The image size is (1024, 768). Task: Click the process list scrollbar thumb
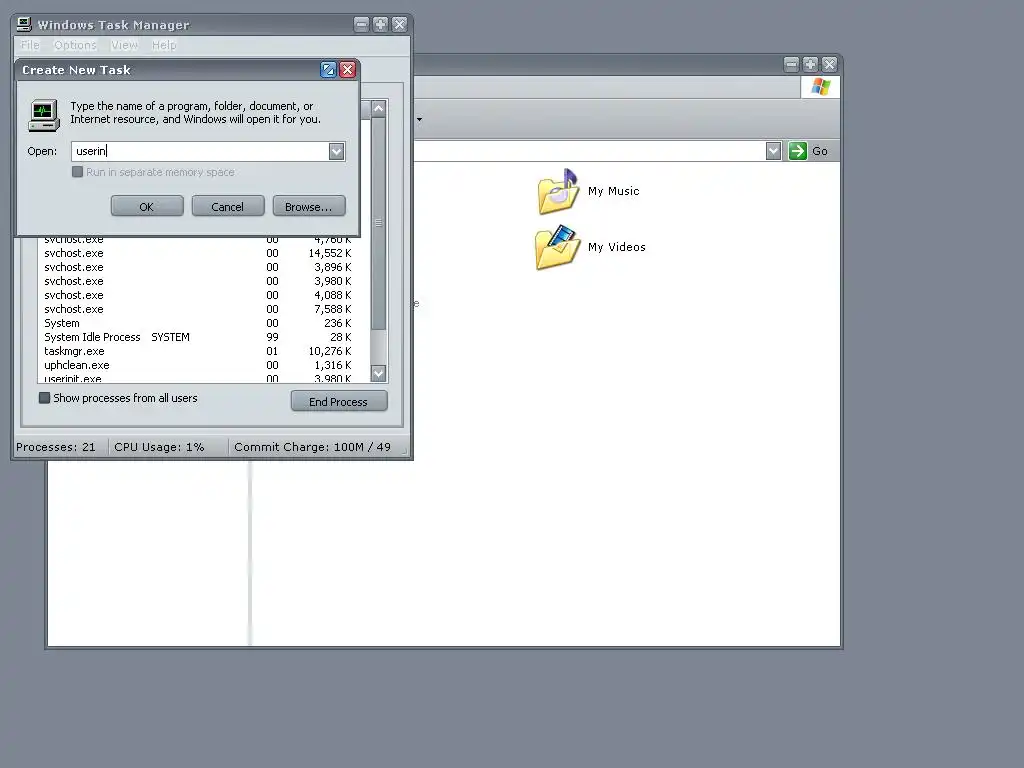point(379,223)
